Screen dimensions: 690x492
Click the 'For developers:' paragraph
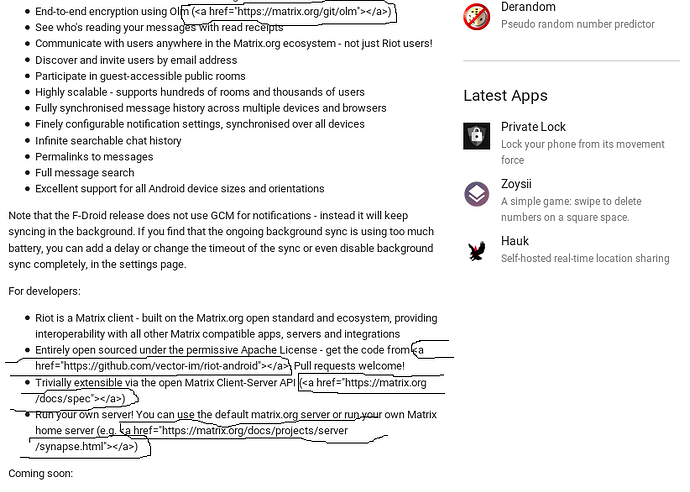44,291
